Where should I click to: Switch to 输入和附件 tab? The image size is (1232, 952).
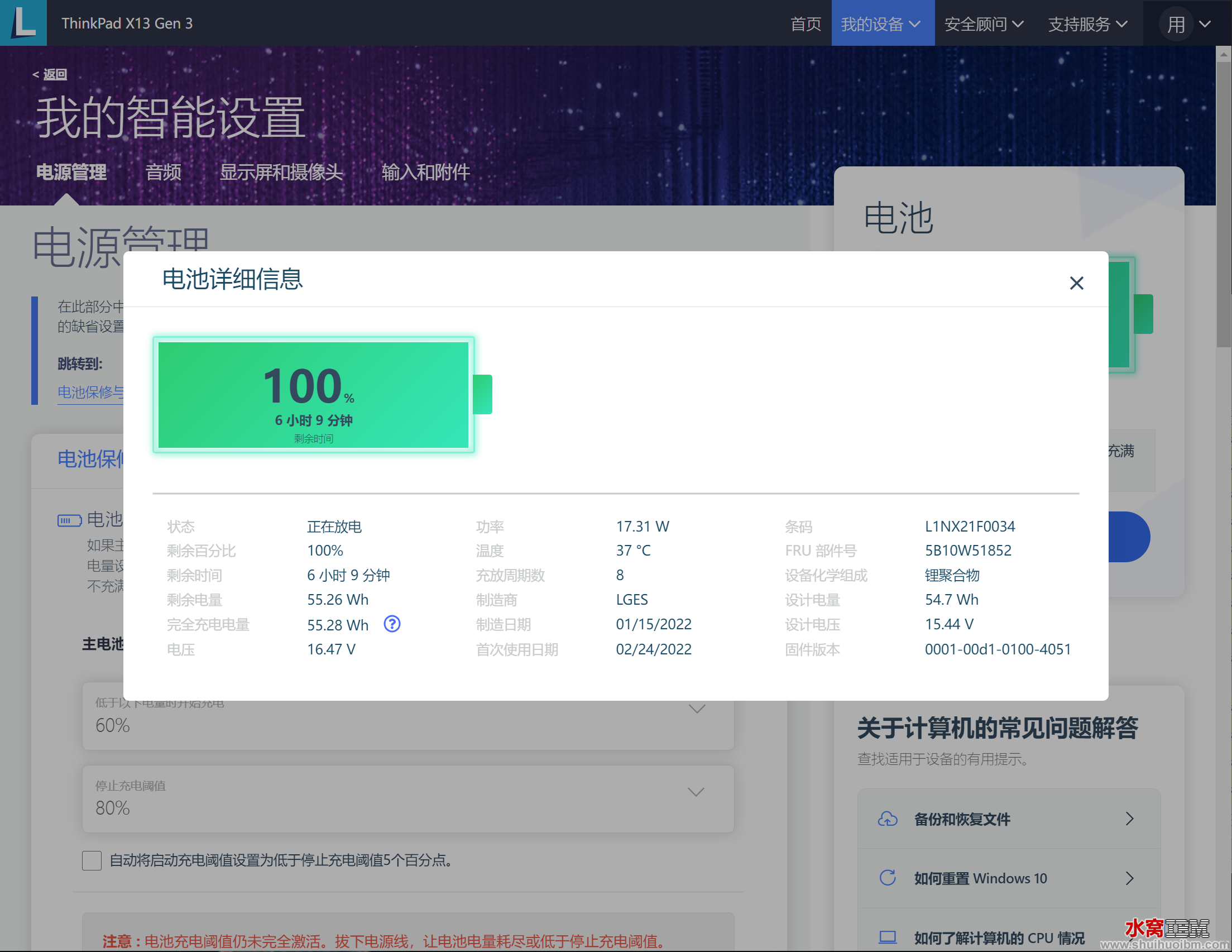tap(425, 172)
